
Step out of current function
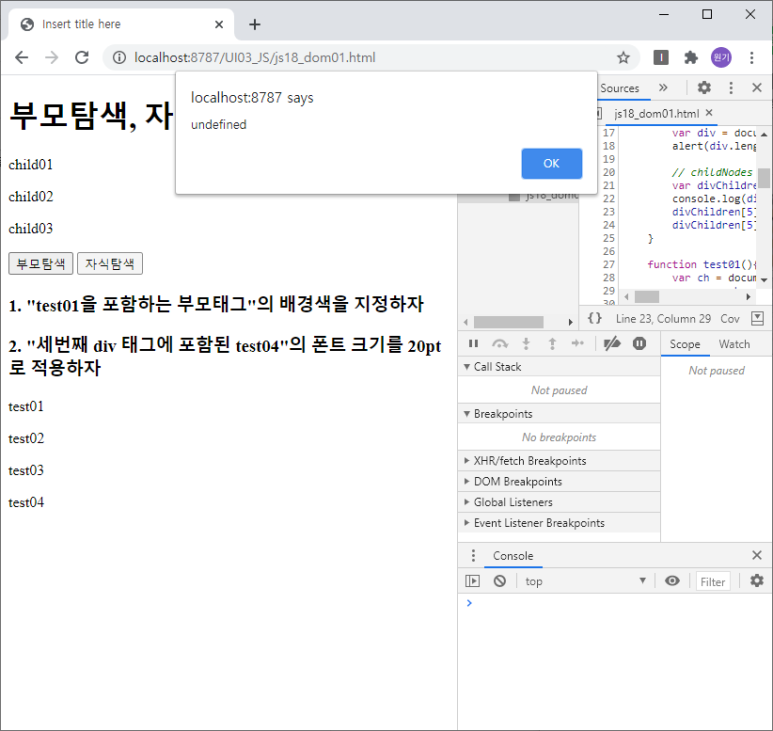coord(552,344)
